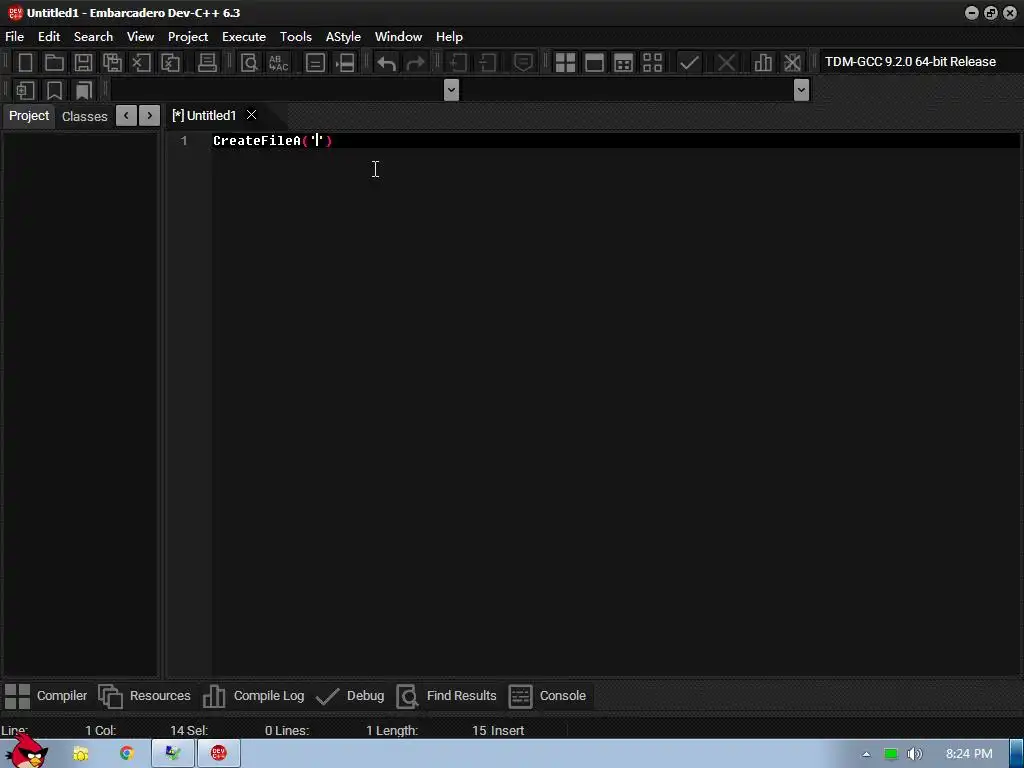Start debugging with the checkmark icon
This screenshot has width=1024, height=768.
(689, 63)
